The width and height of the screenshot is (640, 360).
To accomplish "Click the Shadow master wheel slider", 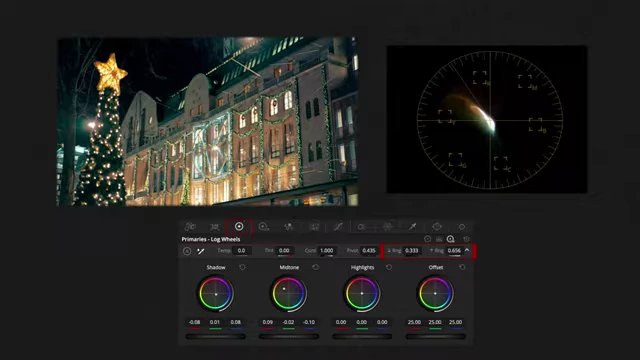I will point(216,337).
